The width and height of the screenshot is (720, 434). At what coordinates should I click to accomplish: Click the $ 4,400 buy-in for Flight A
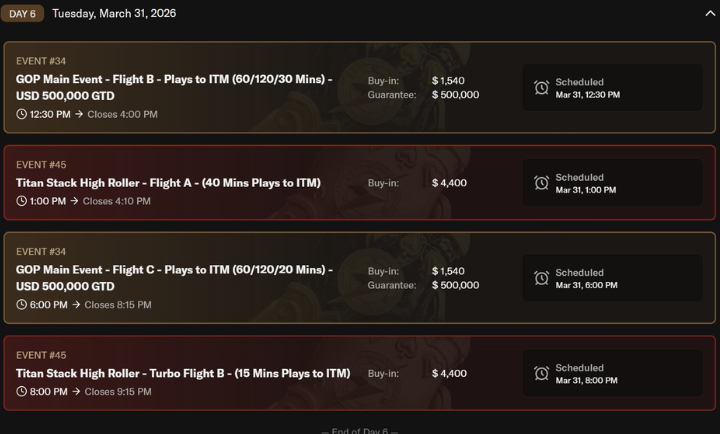(x=449, y=183)
